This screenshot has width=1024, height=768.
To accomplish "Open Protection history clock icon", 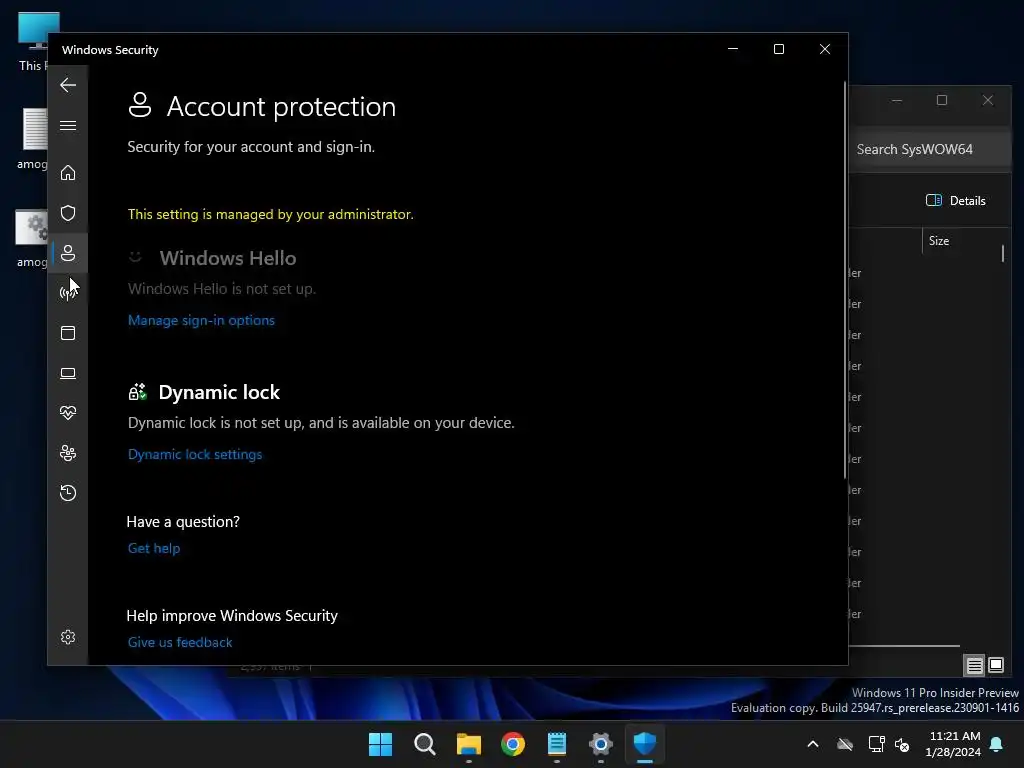I will click(x=68, y=492).
